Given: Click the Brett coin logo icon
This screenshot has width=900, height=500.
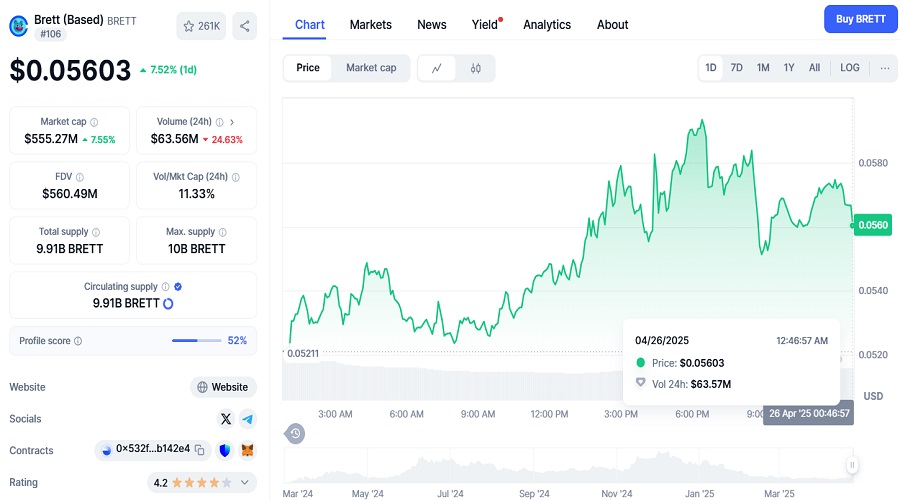Looking at the screenshot, I should pos(18,26).
